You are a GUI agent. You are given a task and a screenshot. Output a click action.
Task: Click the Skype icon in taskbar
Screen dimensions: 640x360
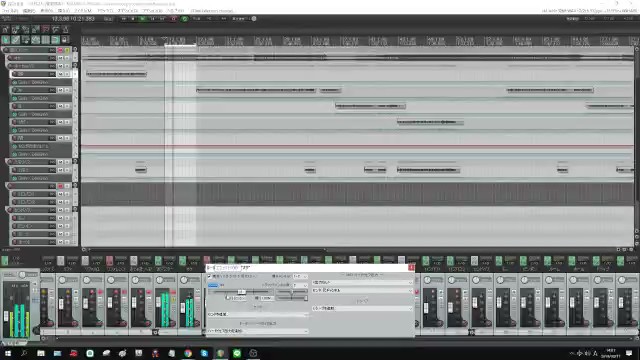coord(204,353)
